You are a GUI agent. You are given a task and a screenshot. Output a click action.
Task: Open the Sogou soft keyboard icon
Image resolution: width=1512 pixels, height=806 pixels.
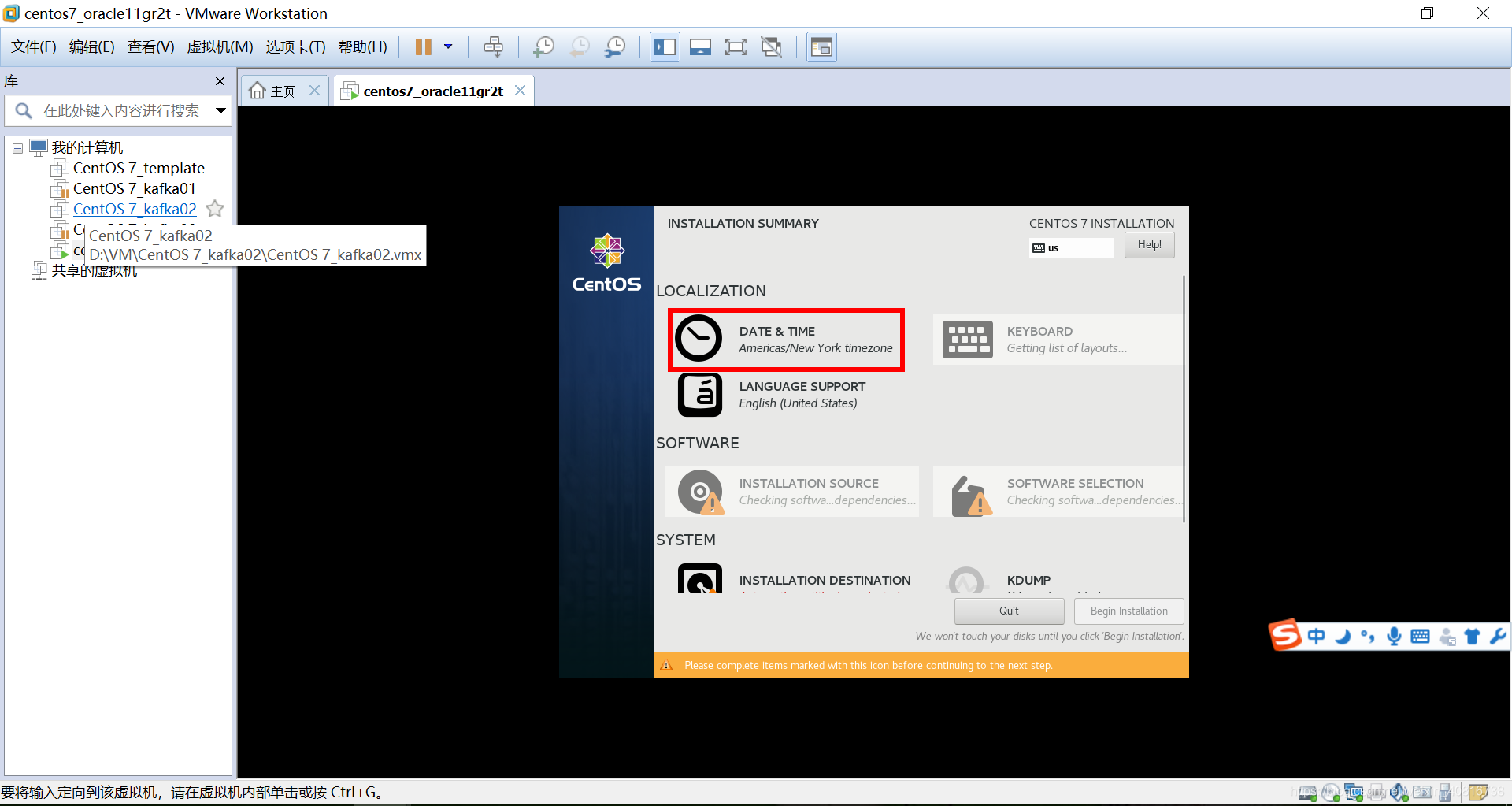1421,637
